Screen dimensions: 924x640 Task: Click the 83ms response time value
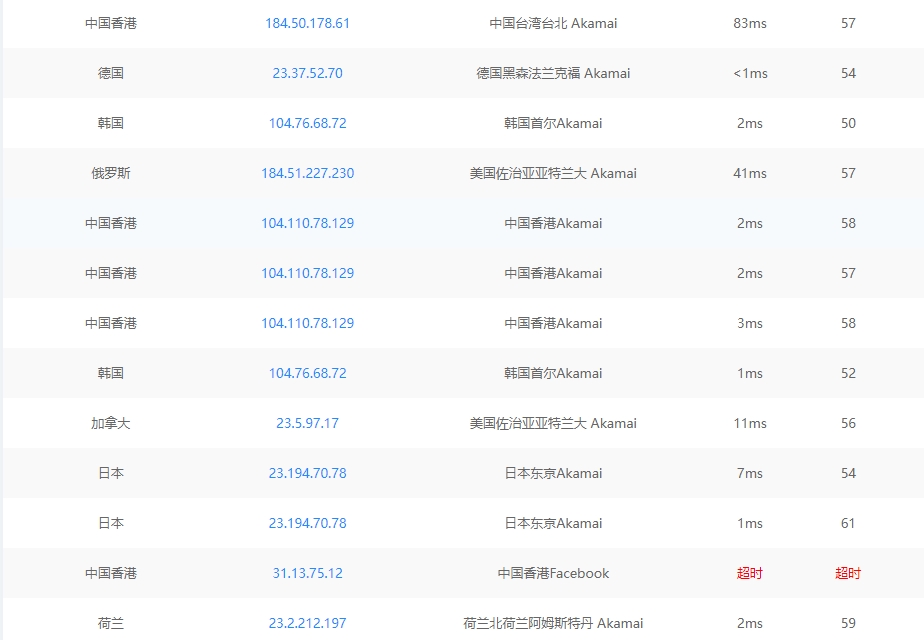point(749,23)
